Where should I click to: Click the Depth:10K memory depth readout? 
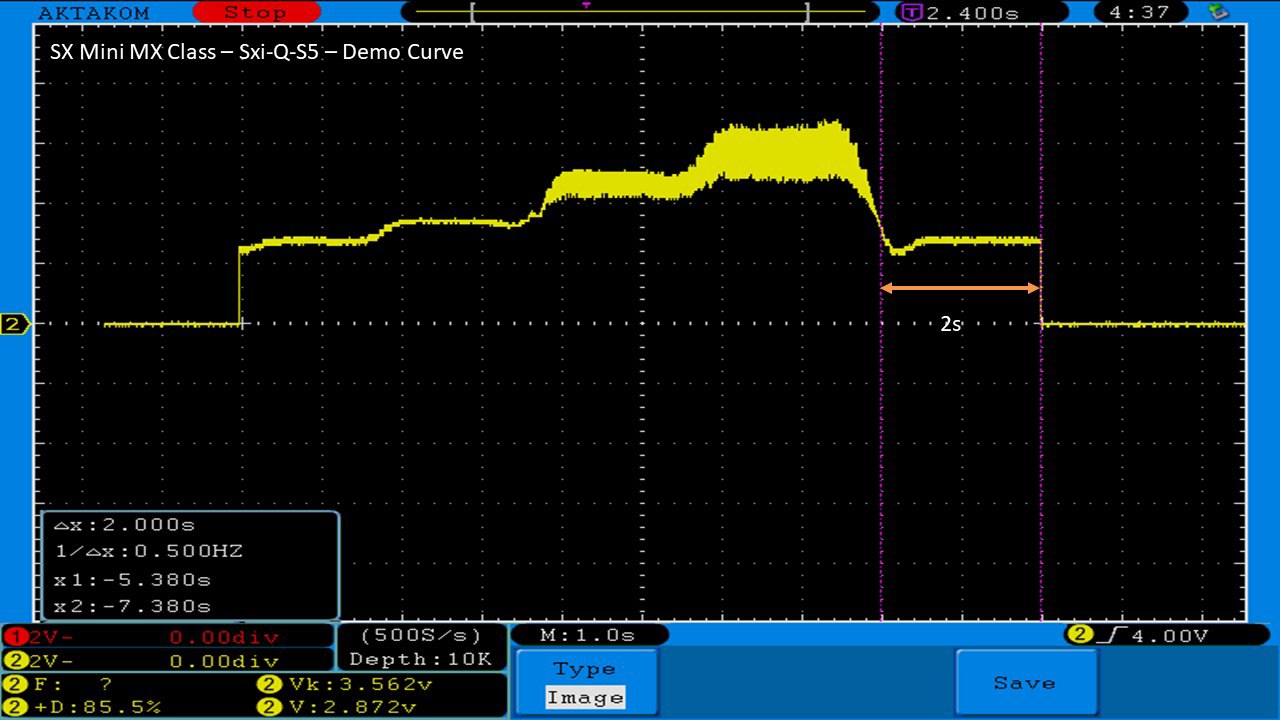420,659
